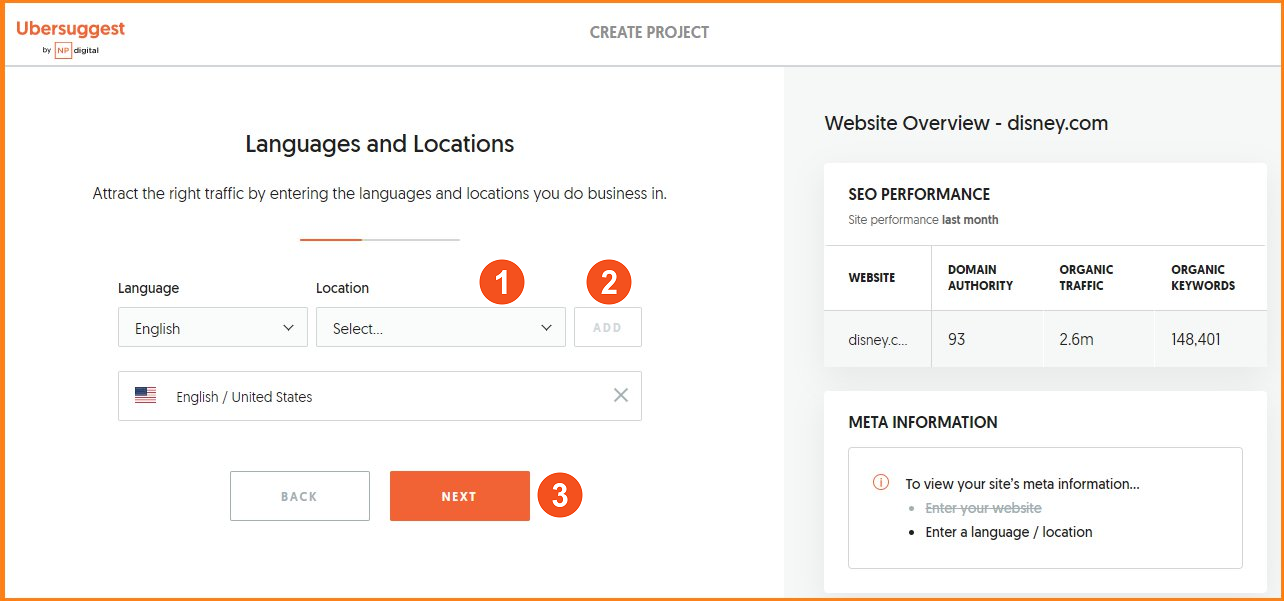Image resolution: width=1284 pixels, height=601 pixels.
Task: Click the step progress bar indicator
Action: 379,240
